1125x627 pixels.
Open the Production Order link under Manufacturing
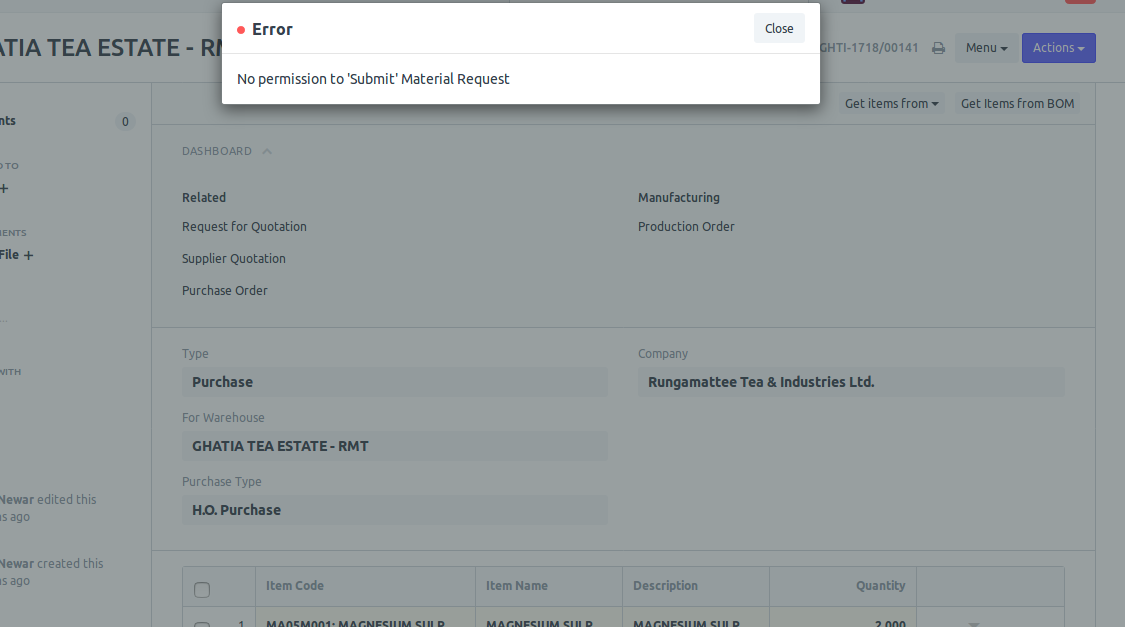686,226
